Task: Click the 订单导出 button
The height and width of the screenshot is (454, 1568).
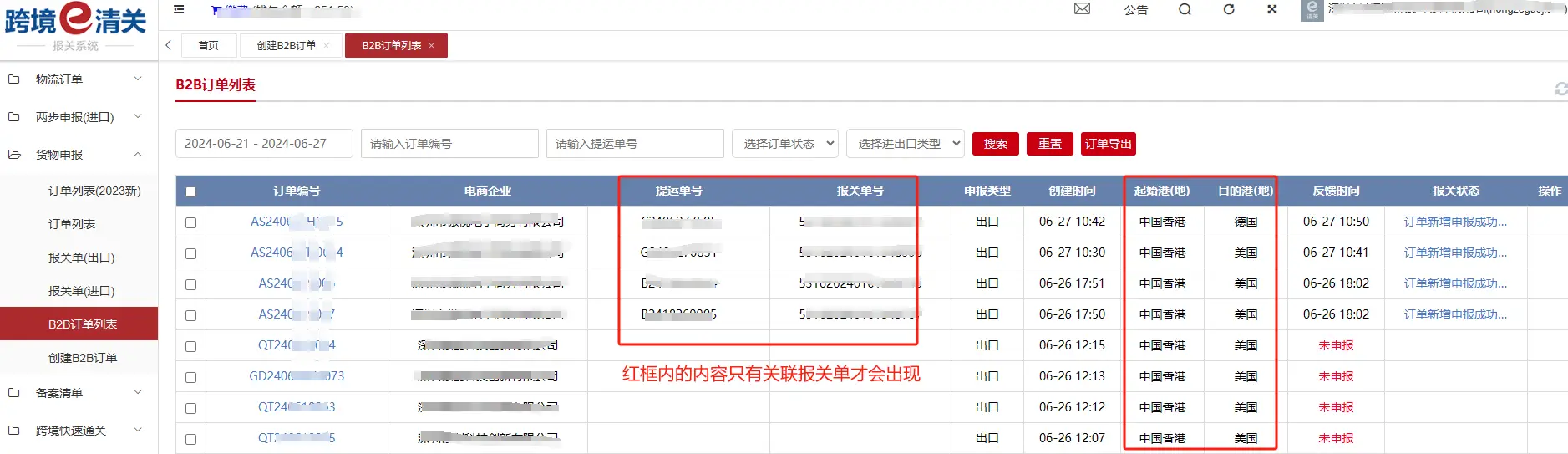Action: (1108, 144)
